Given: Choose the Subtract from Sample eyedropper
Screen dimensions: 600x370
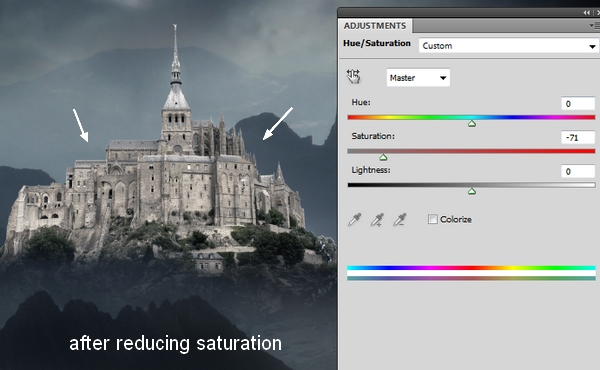Looking at the screenshot, I should (x=400, y=220).
